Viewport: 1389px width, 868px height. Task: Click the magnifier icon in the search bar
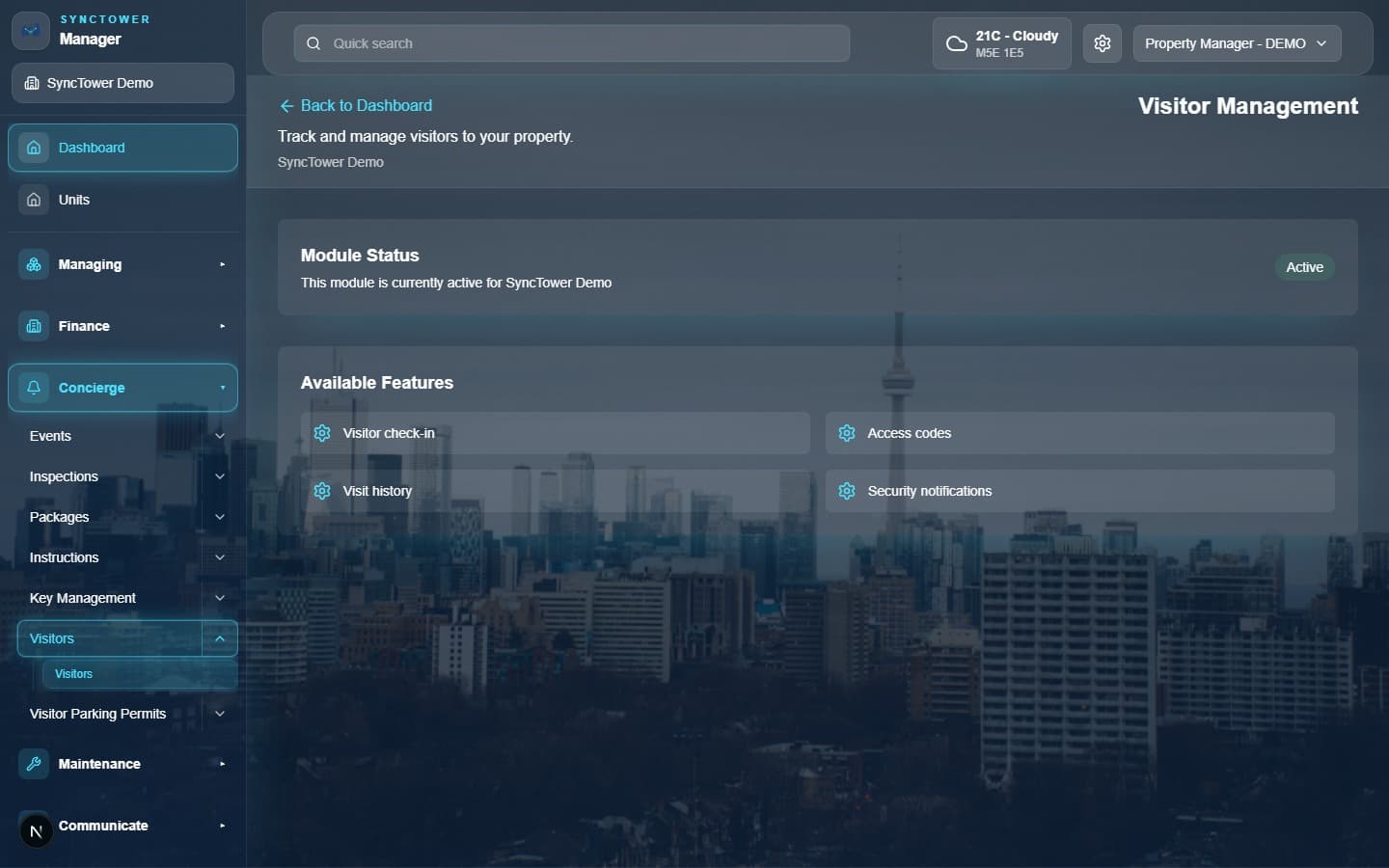click(x=313, y=43)
